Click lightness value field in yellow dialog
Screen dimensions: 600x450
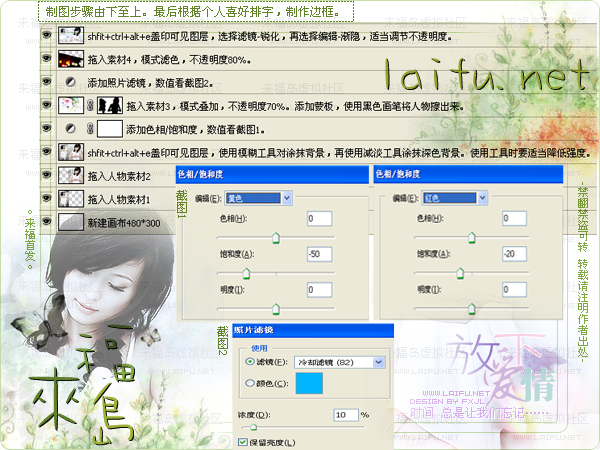coord(320,290)
